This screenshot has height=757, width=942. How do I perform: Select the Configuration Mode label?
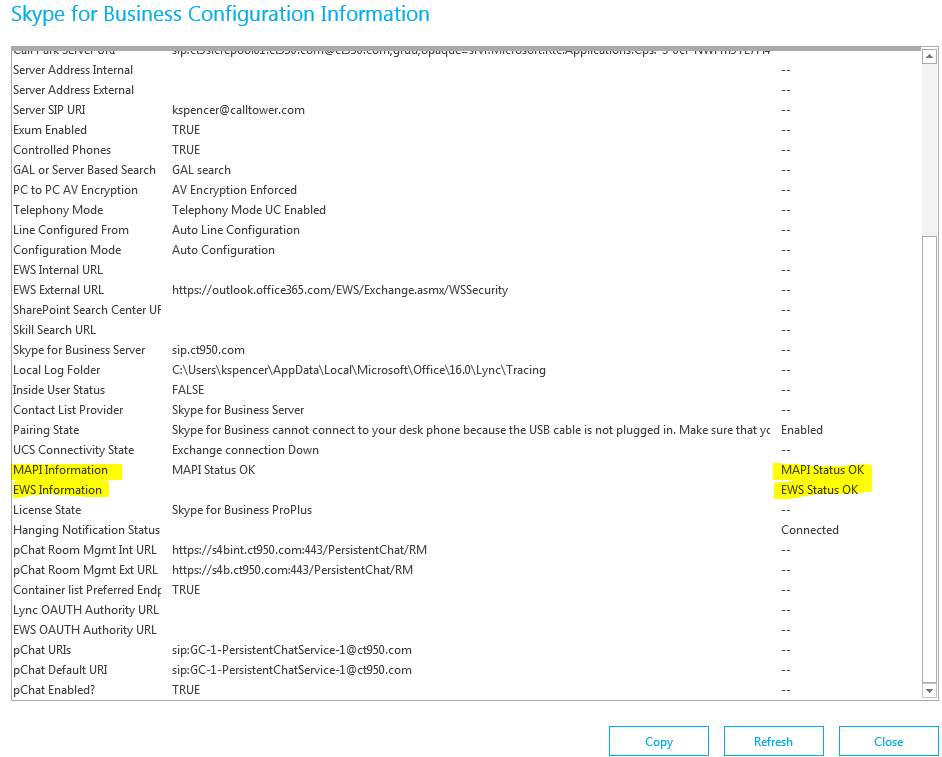click(67, 250)
